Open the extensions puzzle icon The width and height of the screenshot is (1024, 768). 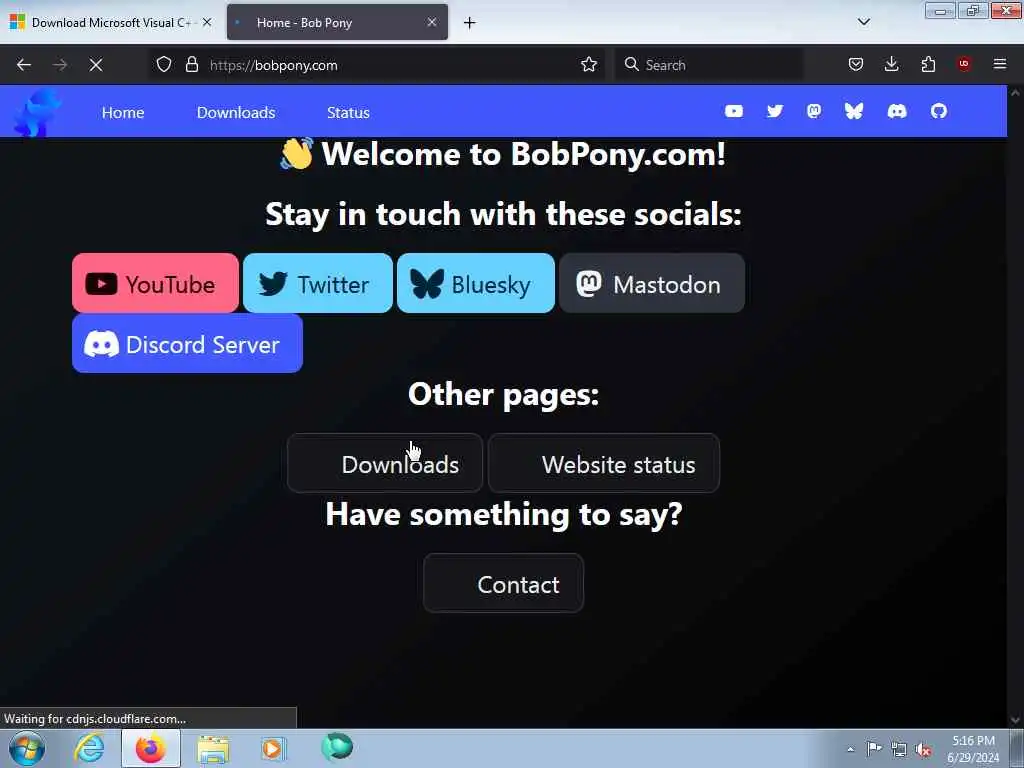(x=928, y=65)
